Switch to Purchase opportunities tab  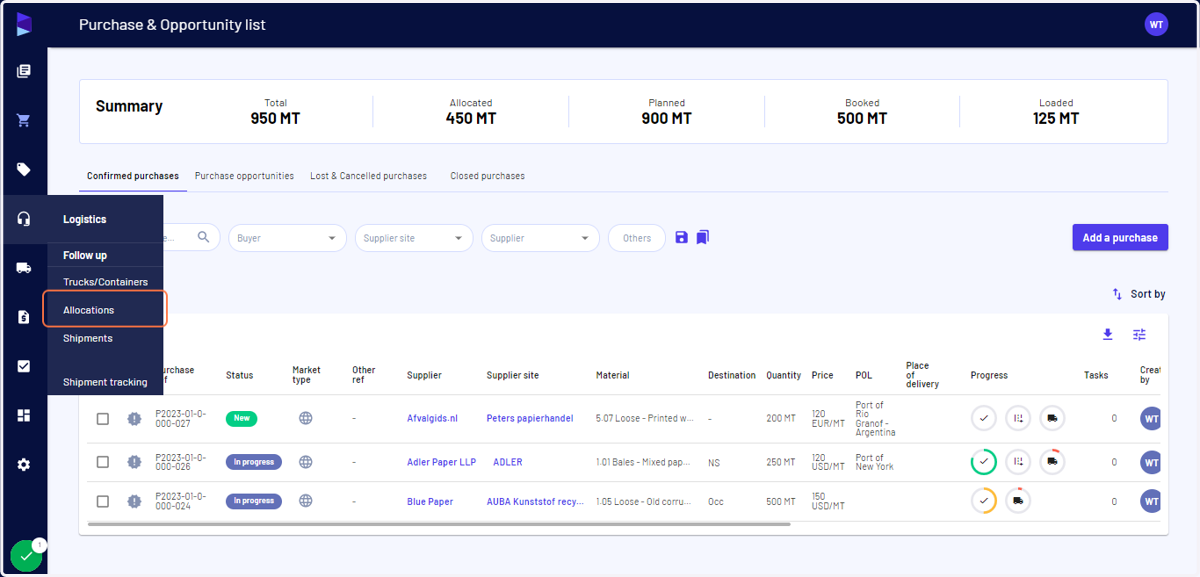pyautogui.click(x=244, y=176)
